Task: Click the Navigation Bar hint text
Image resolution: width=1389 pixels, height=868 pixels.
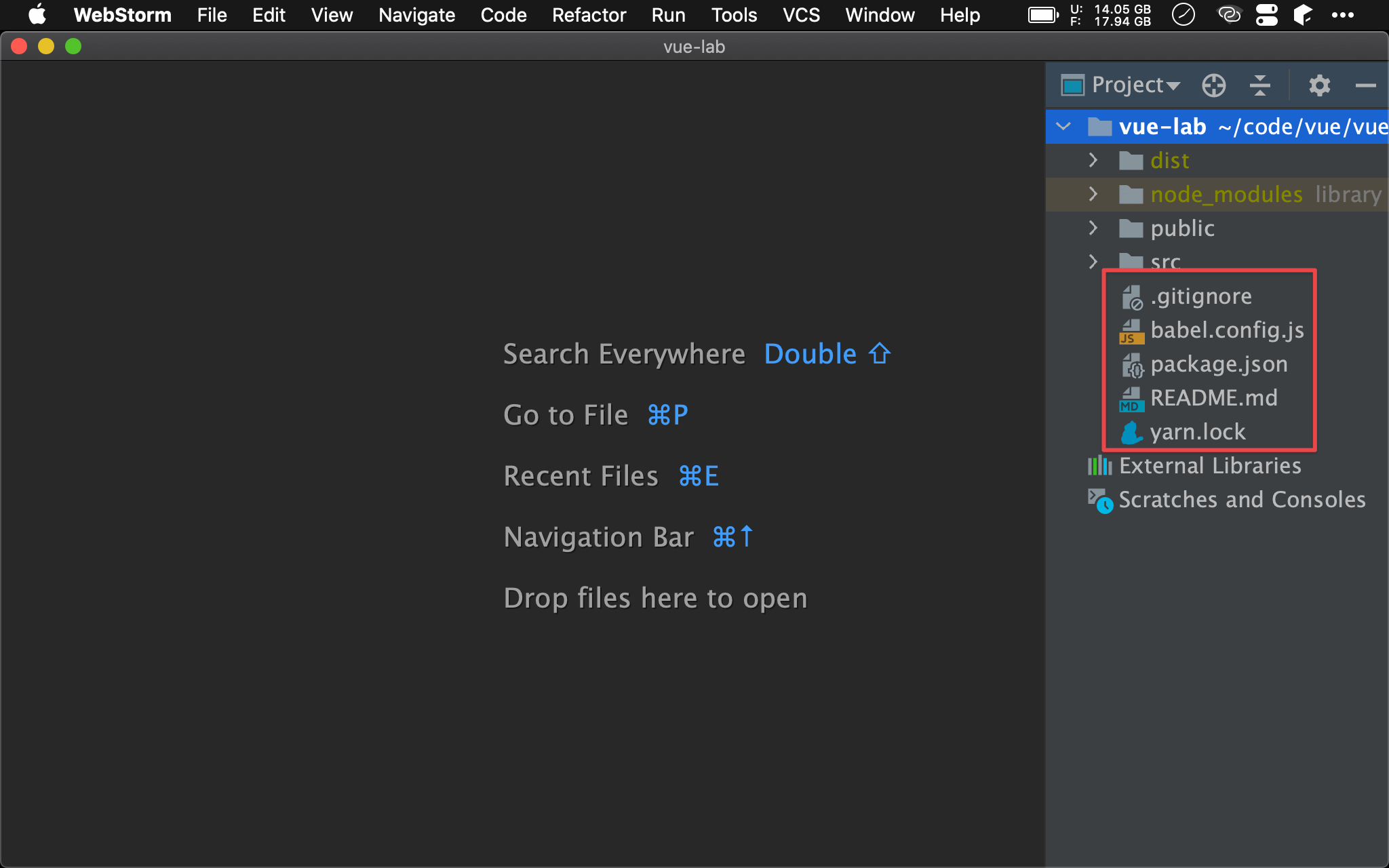Action: pos(598,537)
